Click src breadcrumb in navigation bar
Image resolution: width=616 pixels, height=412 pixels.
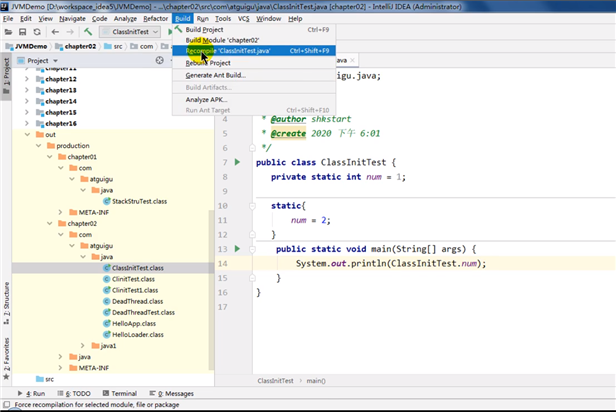pyautogui.click(x=114, y=46)
